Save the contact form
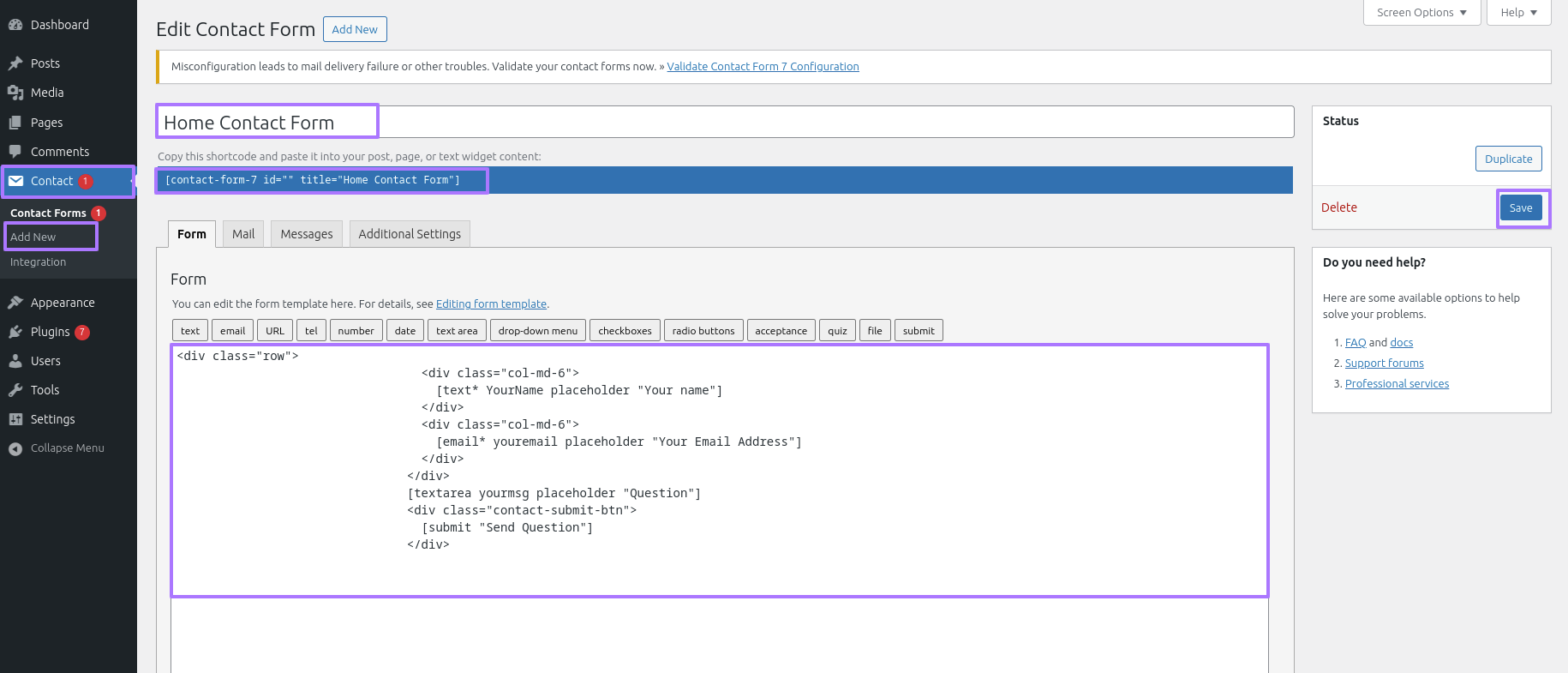The height and width of the screenshot is (673, 1568). (x=1521, y=207)
